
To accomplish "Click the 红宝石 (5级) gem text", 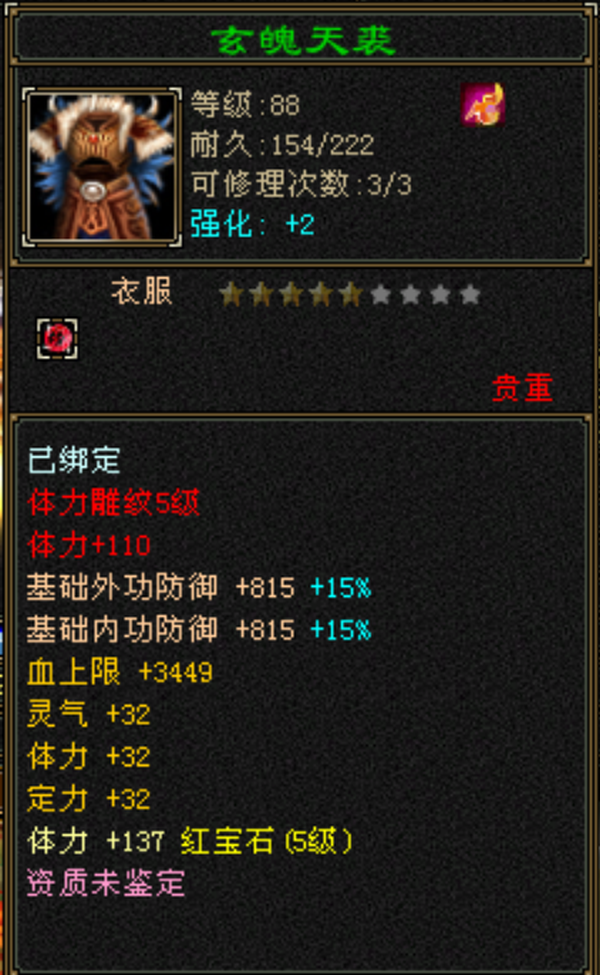I will 267,841.
